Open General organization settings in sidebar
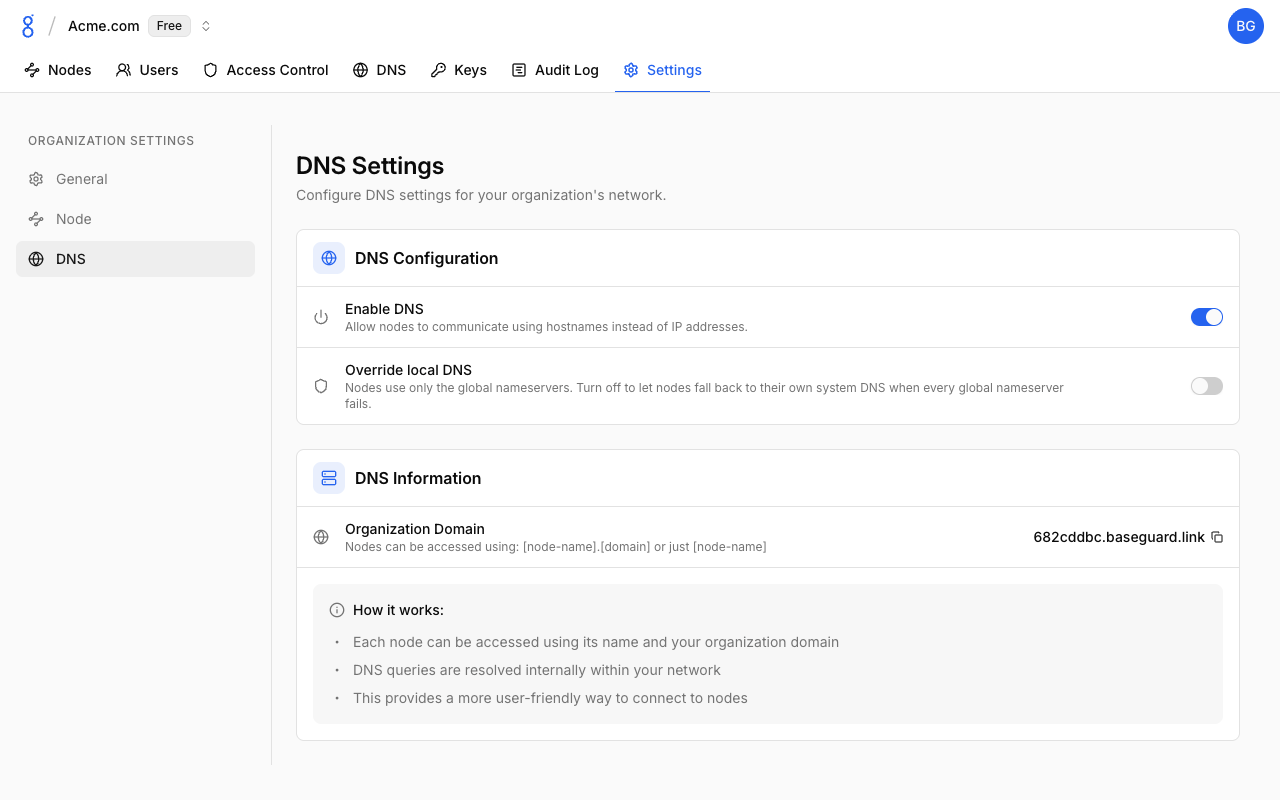Screen dimensions: 1280x800 pos(135,179)
